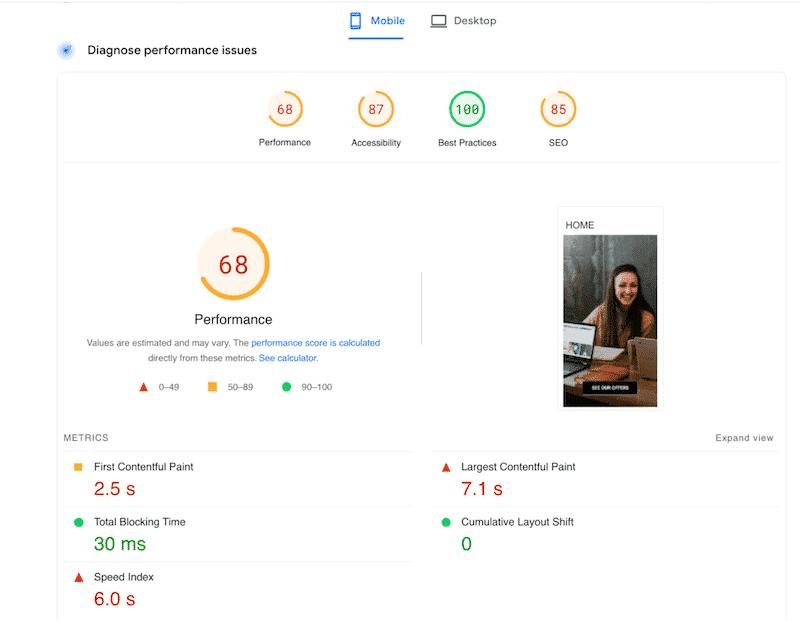Click the red triangle icon before Speed Index

79,576
